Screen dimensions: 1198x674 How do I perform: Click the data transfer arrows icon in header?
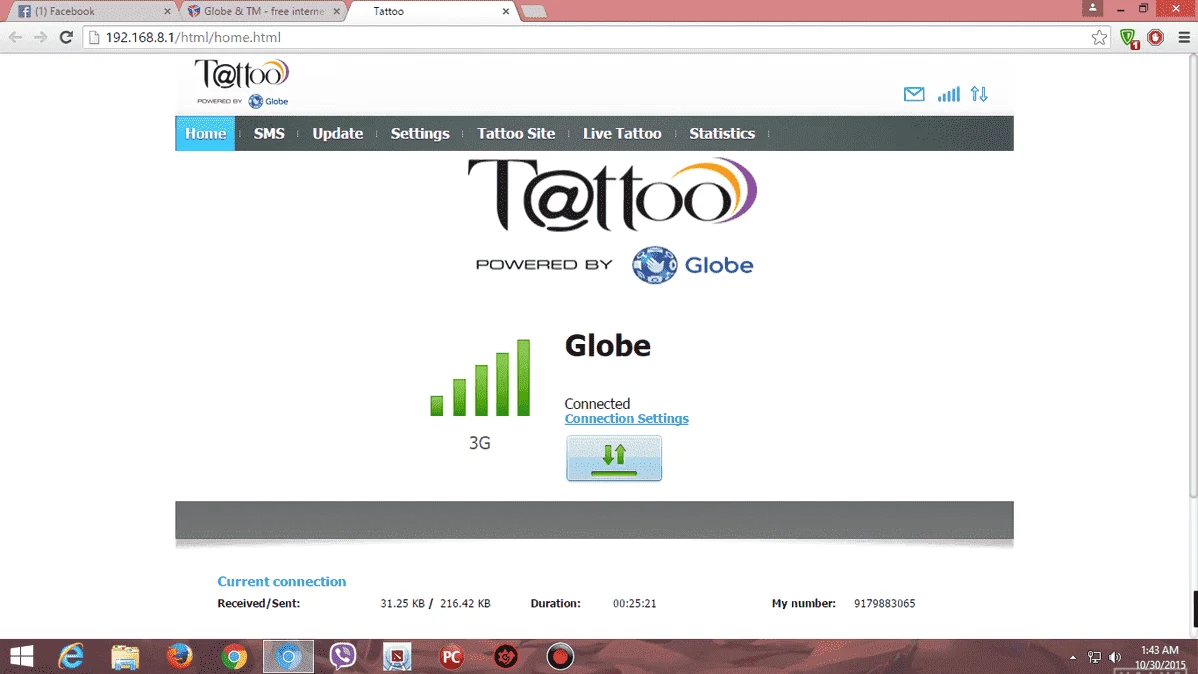(979, 94)
